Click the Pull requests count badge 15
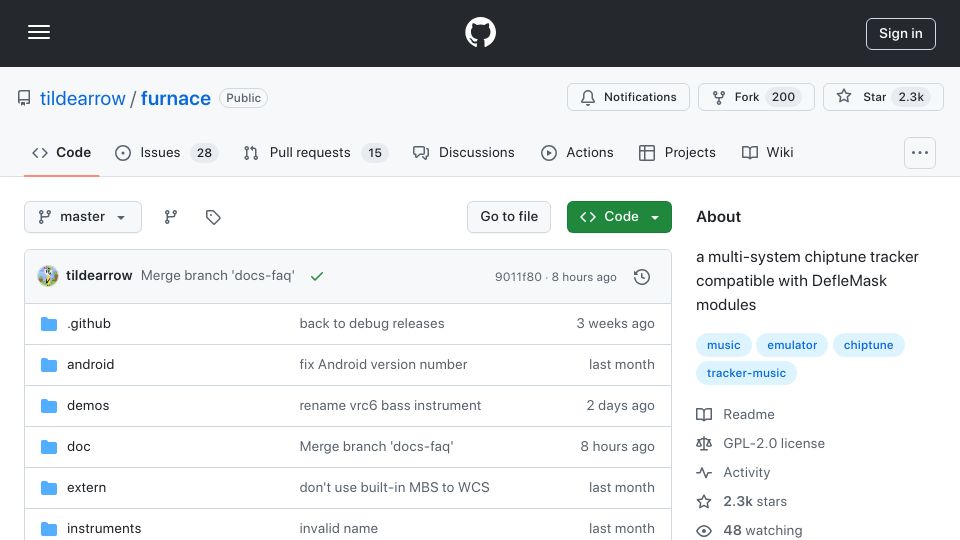The image size is (960, 540). pos(375,152)
